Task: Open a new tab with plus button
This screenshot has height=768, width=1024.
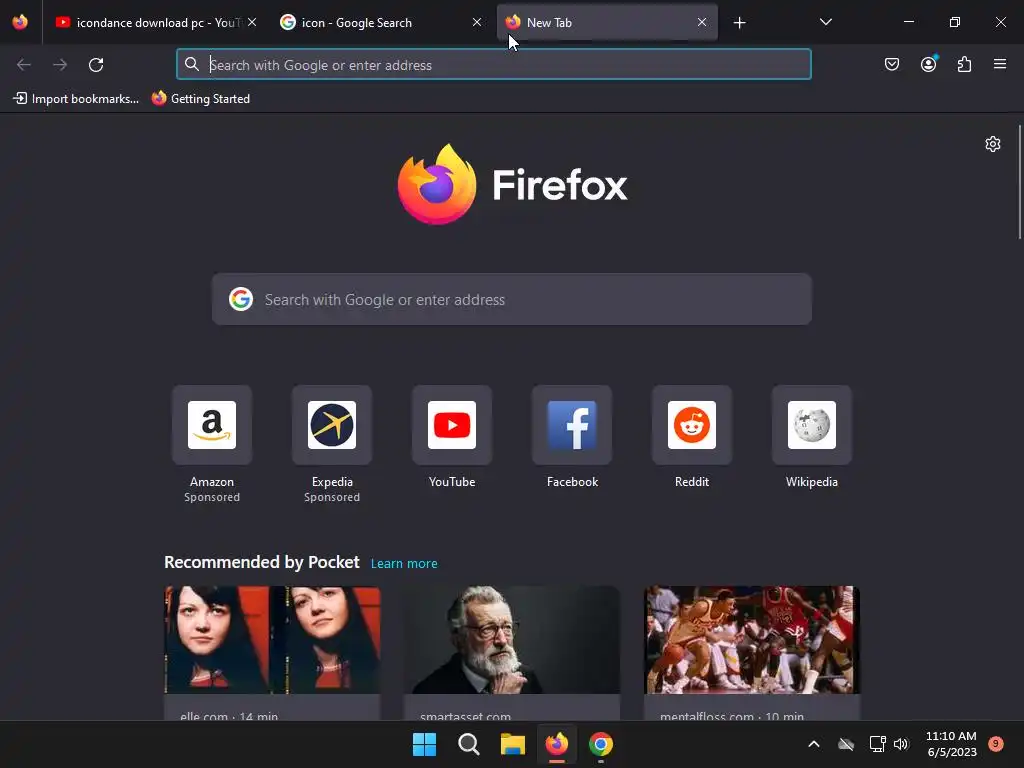Action: 739,23
